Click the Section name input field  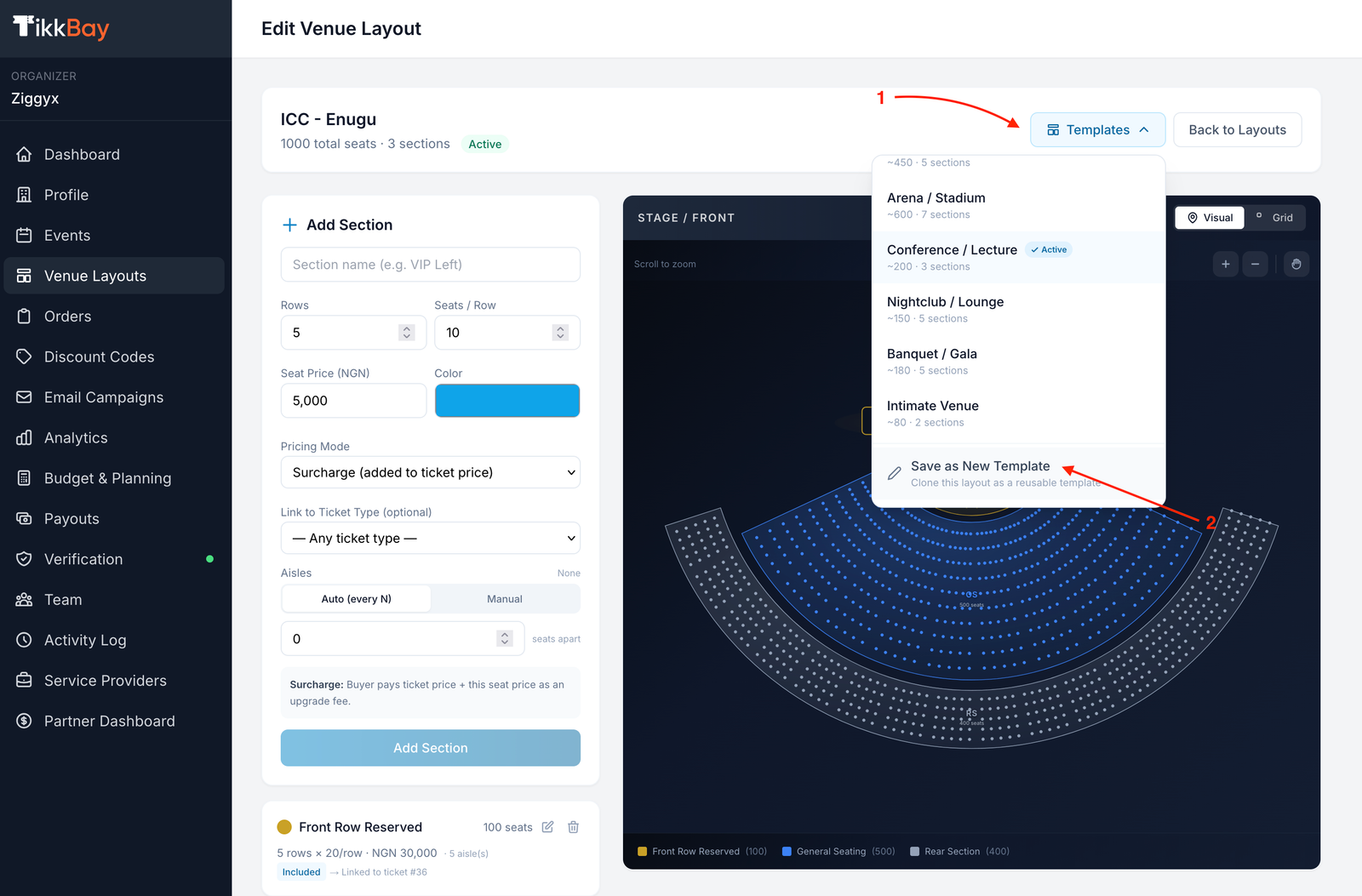[x=430, y=265]
